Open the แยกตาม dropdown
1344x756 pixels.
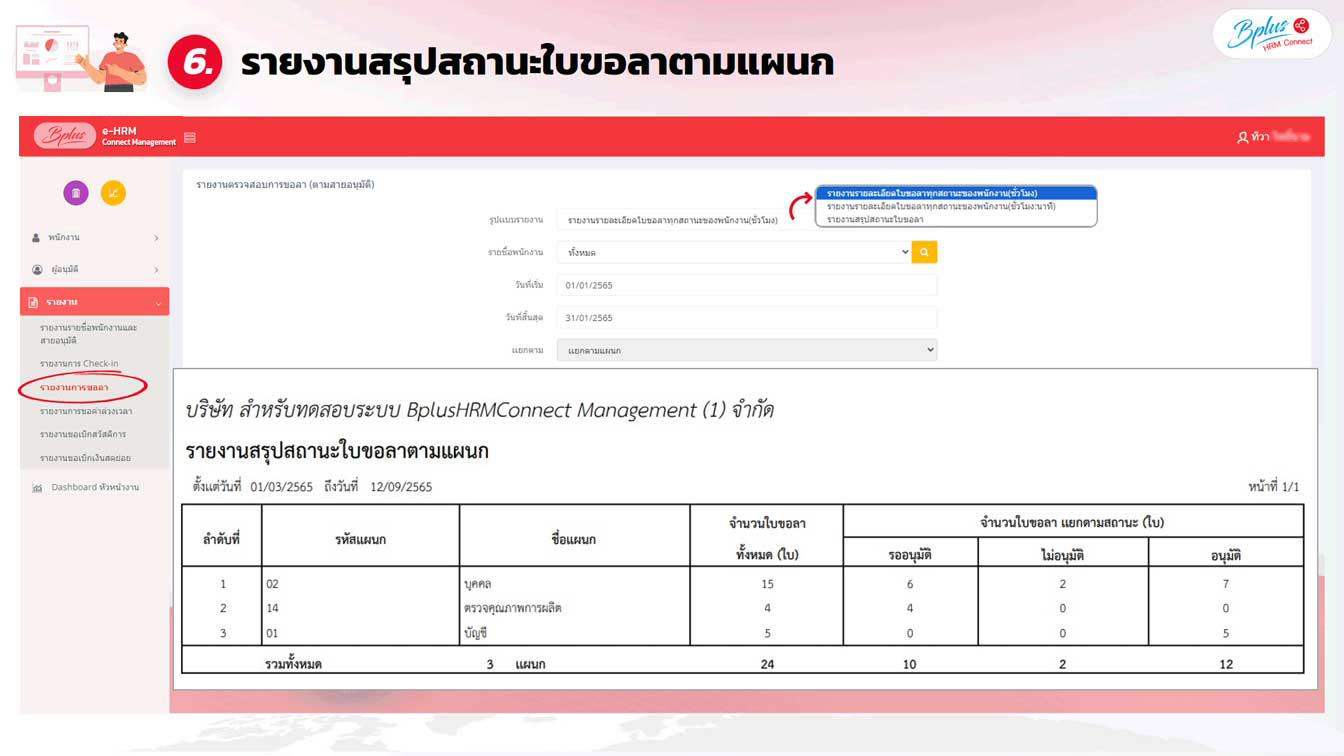[x=746, y=350]
